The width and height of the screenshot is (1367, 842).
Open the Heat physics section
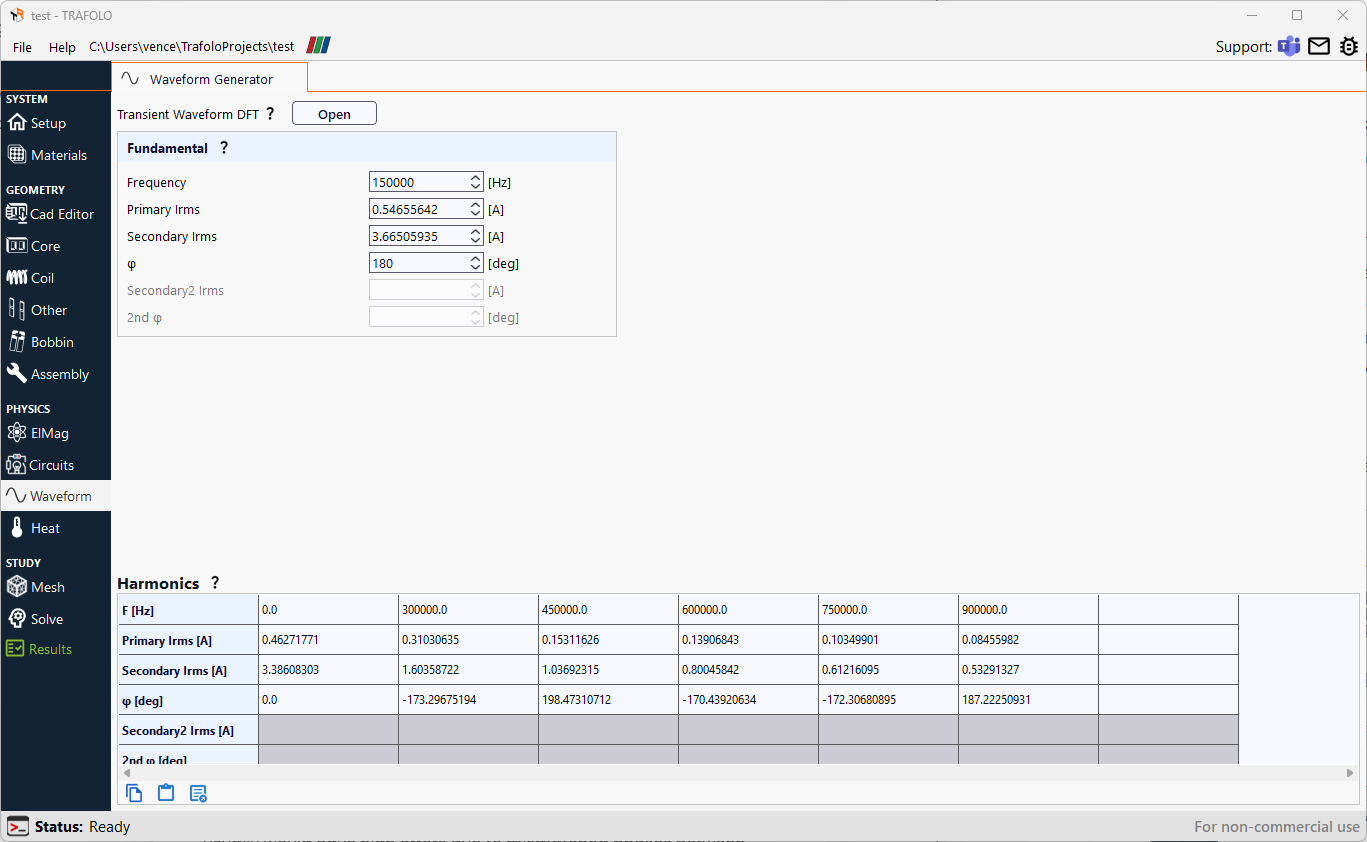[56, 528]
